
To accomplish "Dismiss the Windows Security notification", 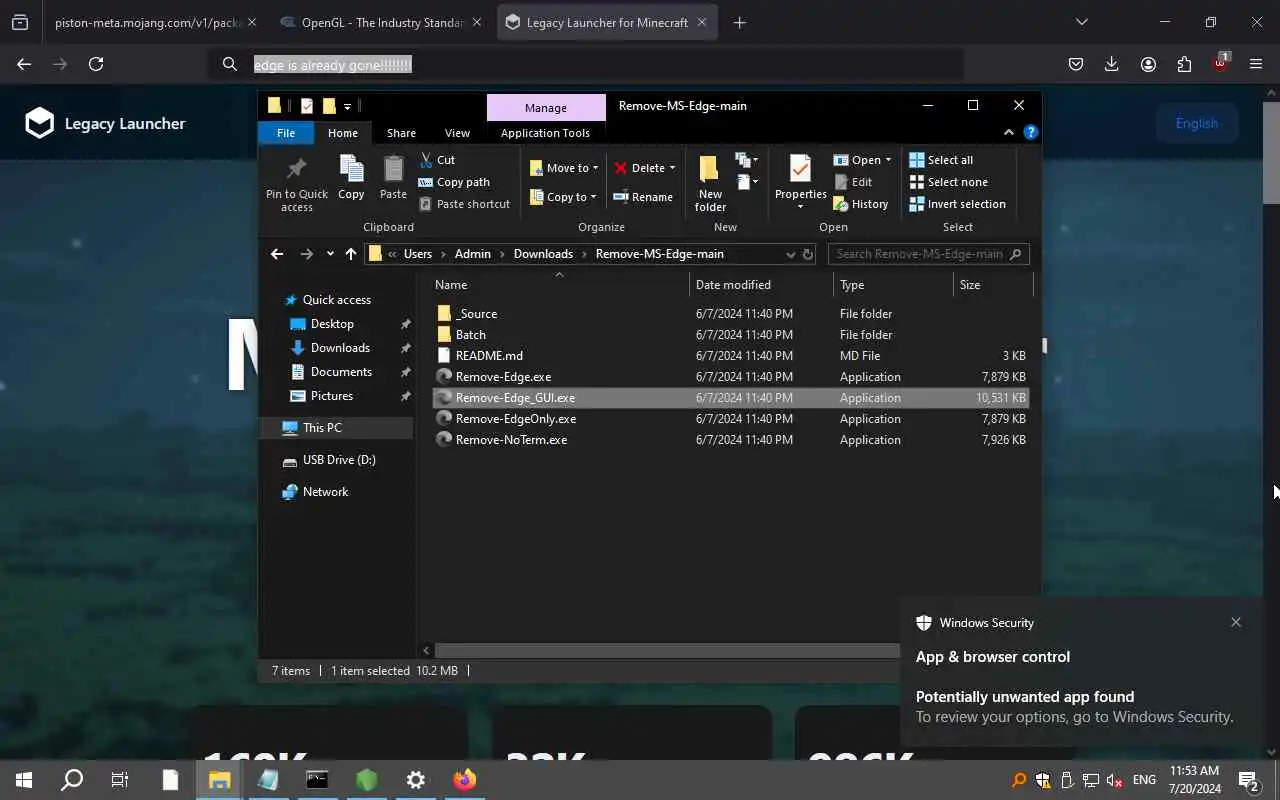I will (1236, 622).
